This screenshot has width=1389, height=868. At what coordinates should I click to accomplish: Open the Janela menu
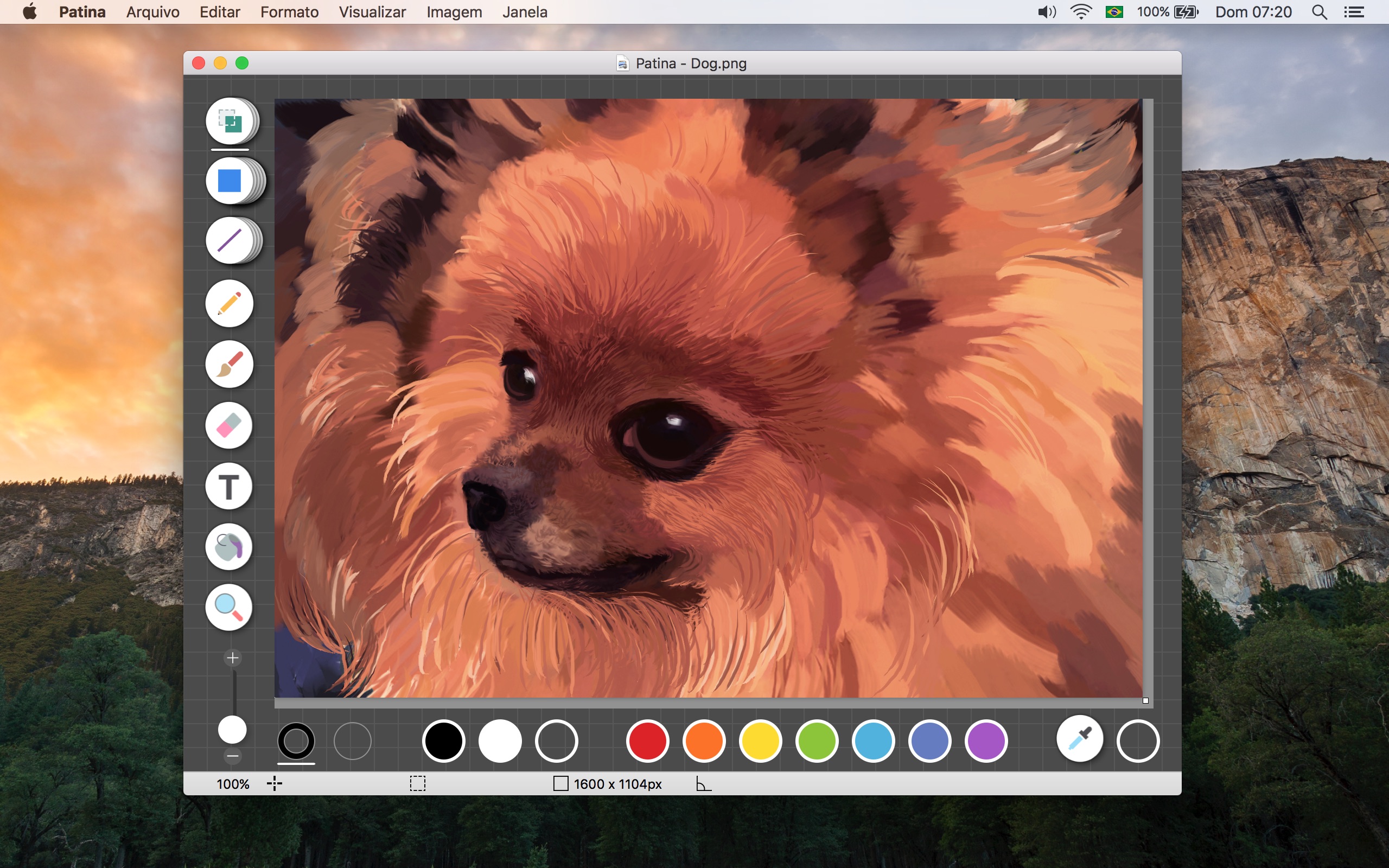525,11
